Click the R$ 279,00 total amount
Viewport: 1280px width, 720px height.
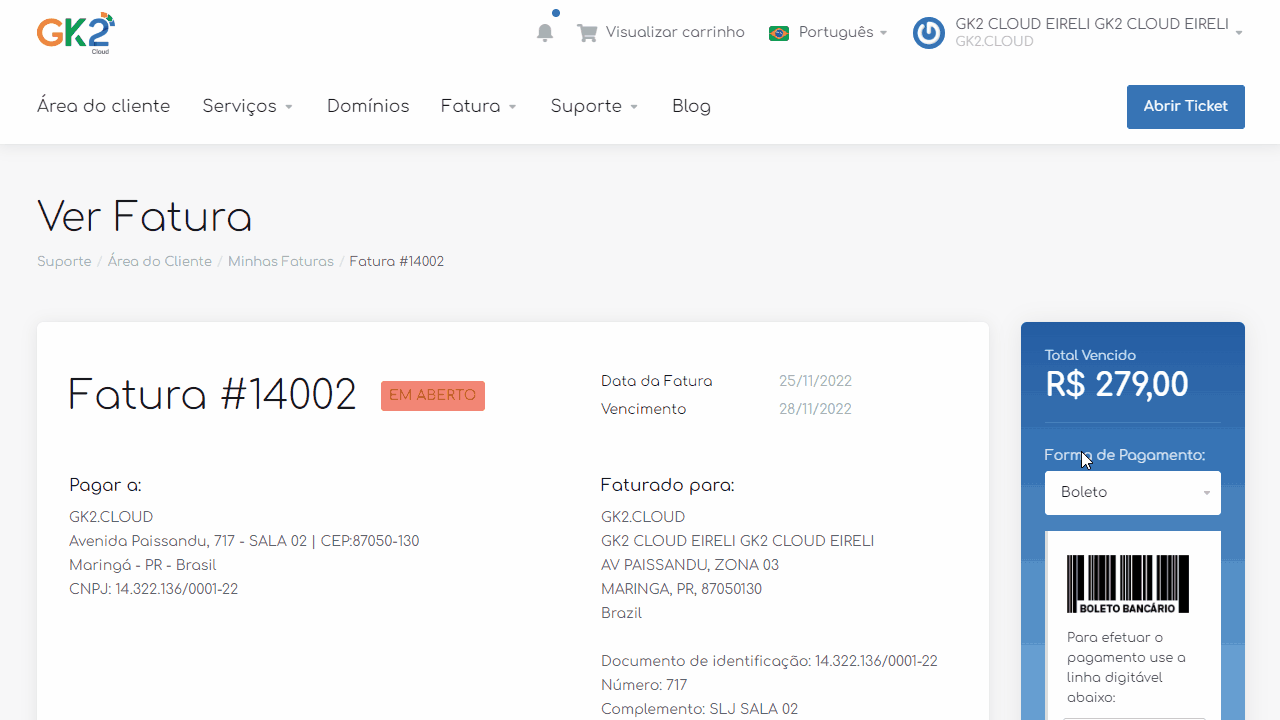(1117, 385)
